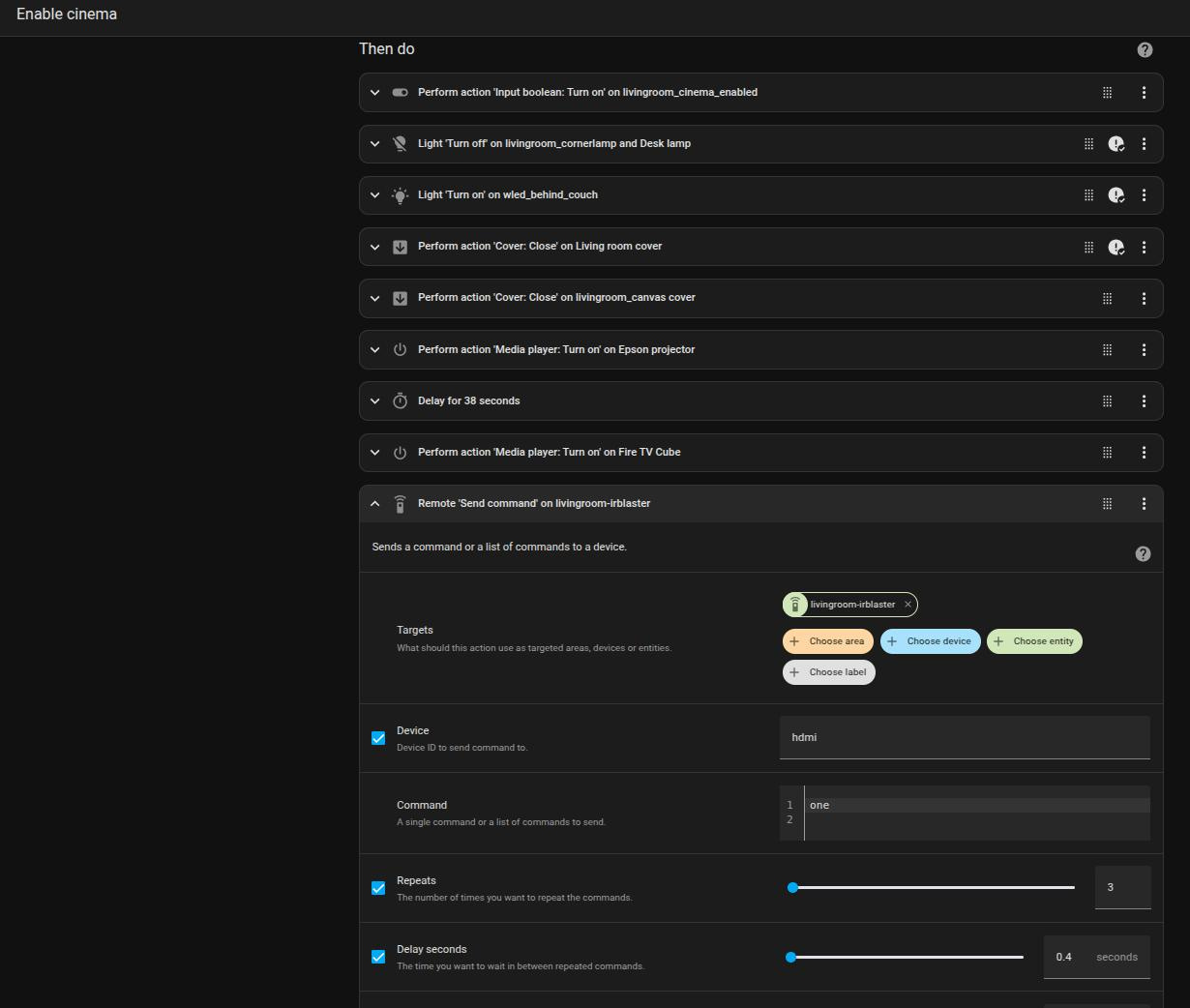Click drag handle on Remote 'Send command' row

[1107, 504]
